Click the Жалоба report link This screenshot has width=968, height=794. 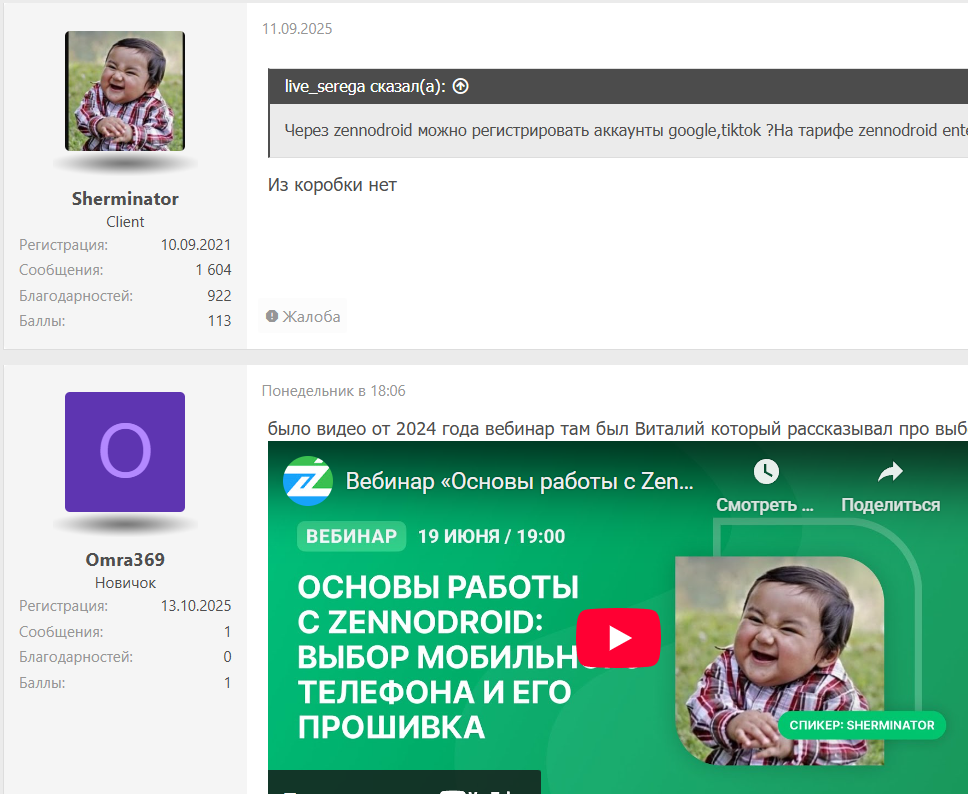303,317
